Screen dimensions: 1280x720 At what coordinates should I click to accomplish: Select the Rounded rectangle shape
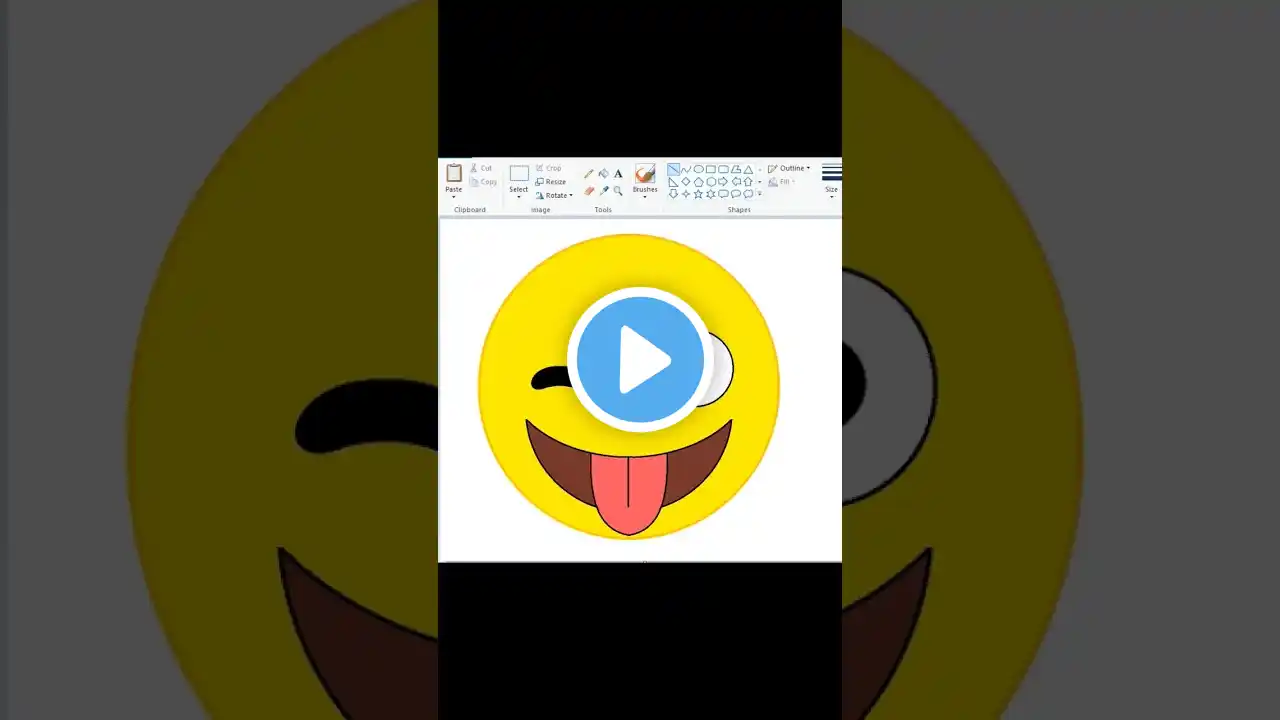coord(723,169)
